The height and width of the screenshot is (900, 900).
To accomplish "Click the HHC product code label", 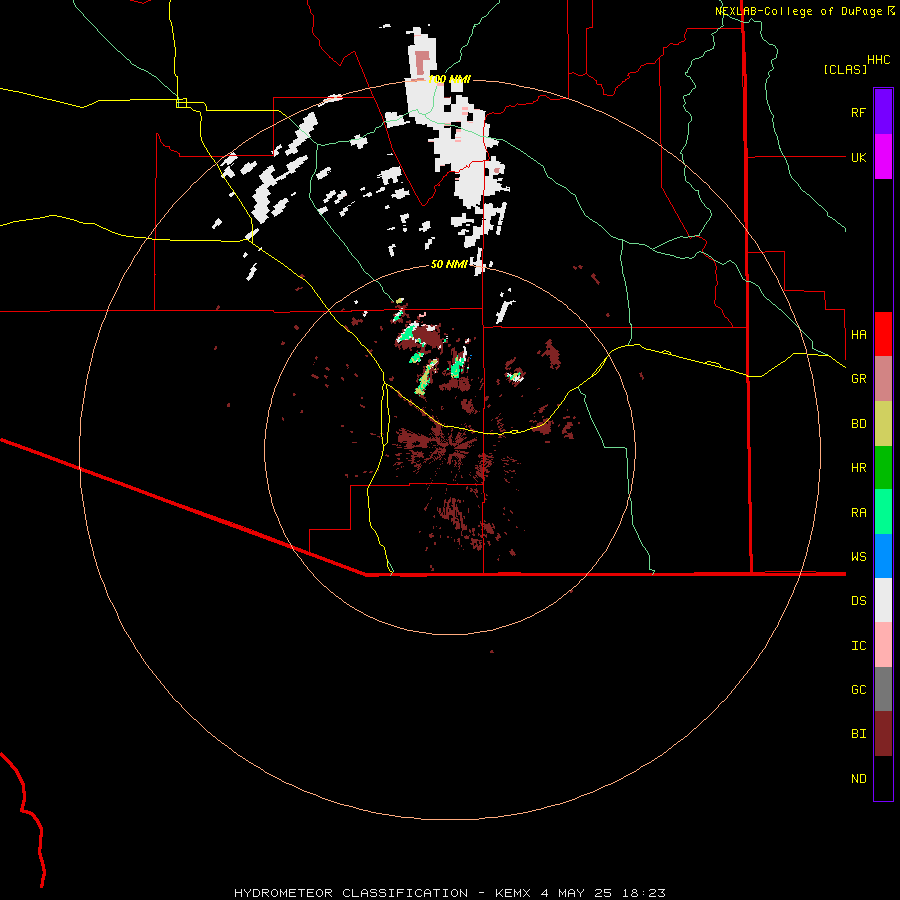I will tap(878, 60).
